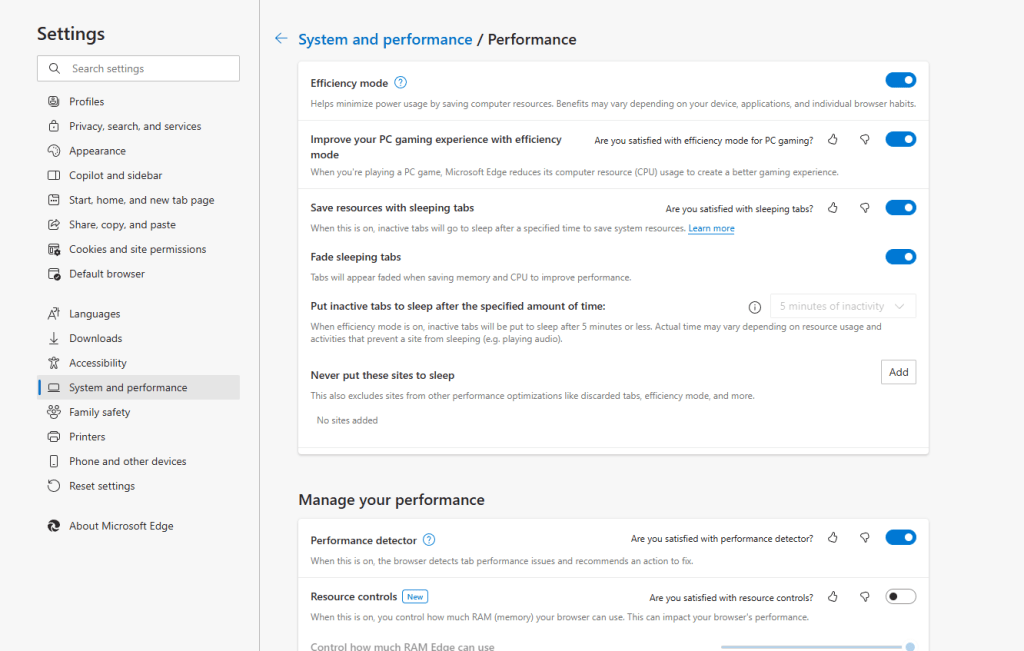Open the inactivity time dropdown
This screenshot has height=651, width=1024.
point(843,306)
